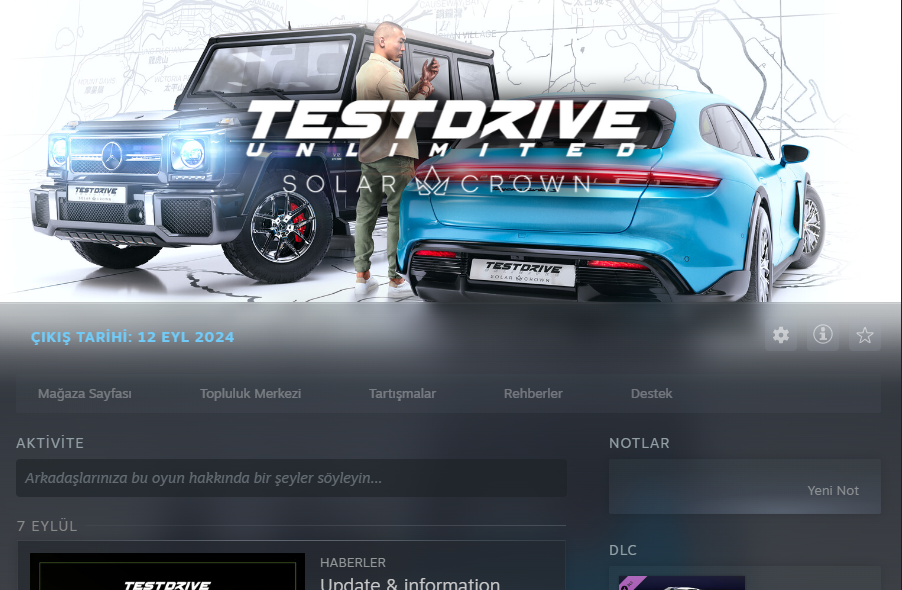Open the Update & information news post

410,583
